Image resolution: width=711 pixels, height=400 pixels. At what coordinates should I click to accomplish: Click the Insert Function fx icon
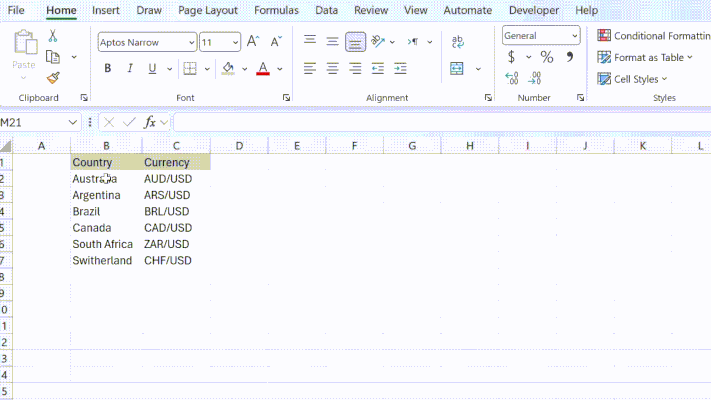pos(150,122)
